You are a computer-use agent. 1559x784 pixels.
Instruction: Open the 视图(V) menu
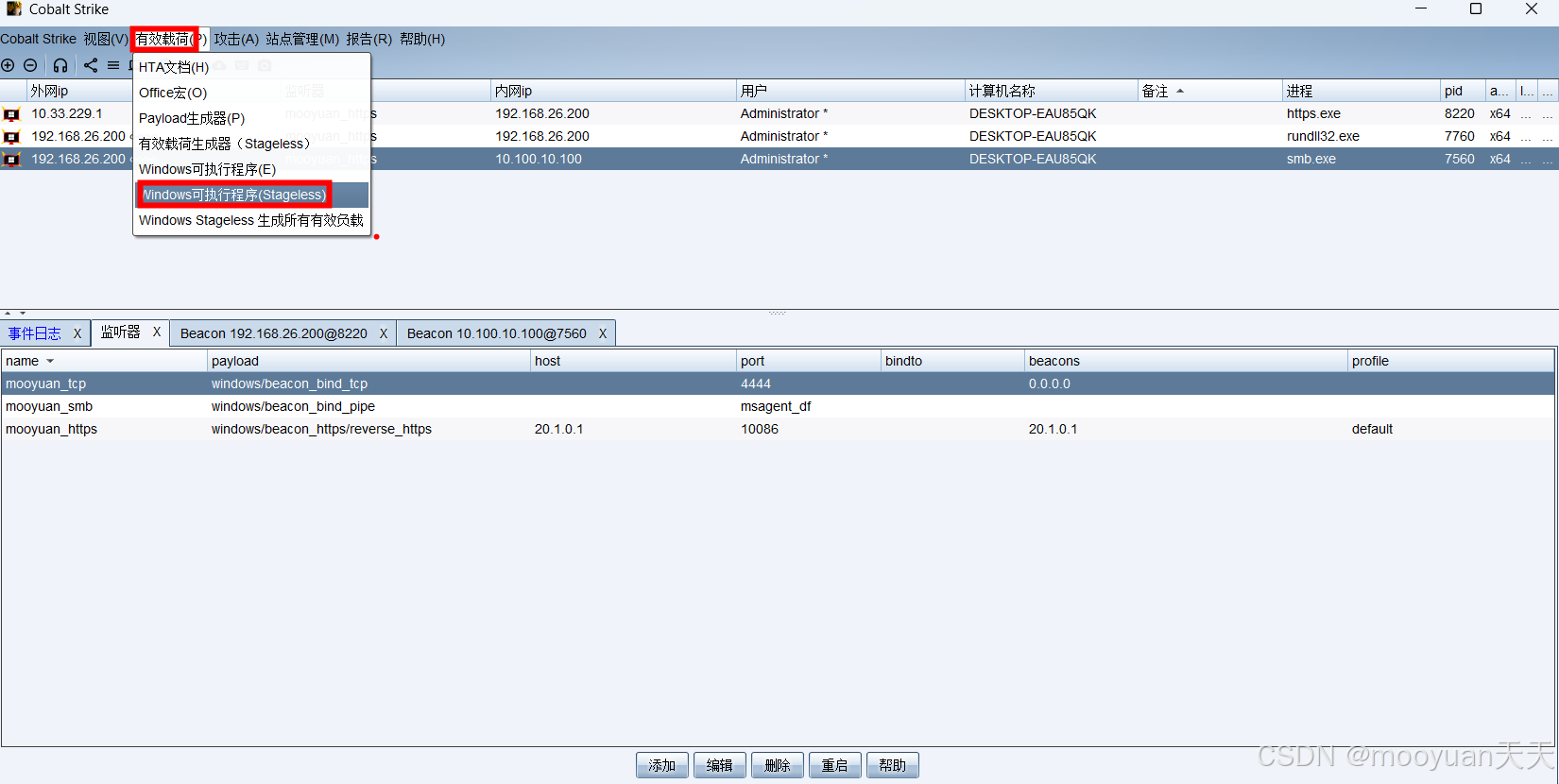[x=105, y=39]
